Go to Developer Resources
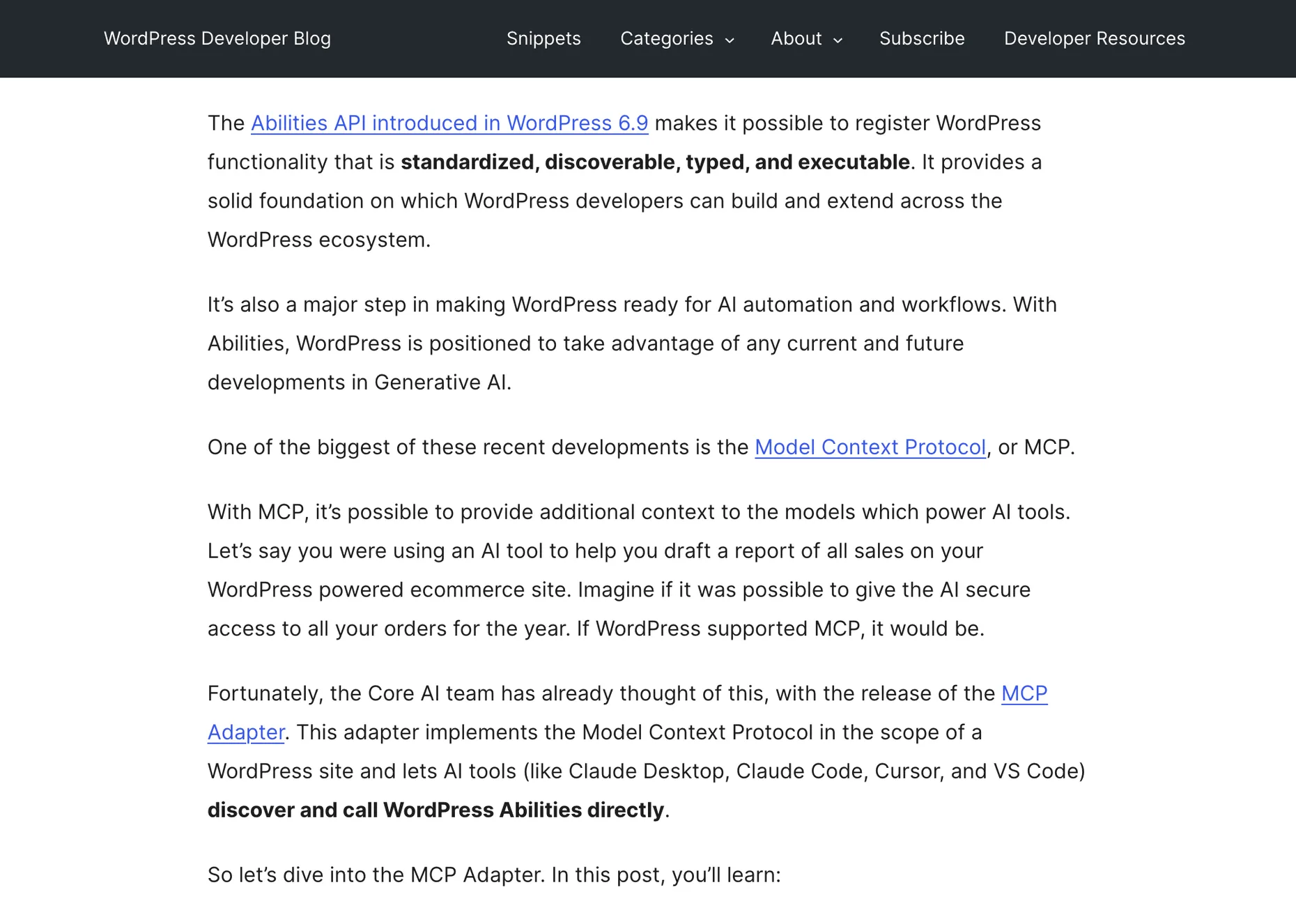 (x=1094, y=38)
